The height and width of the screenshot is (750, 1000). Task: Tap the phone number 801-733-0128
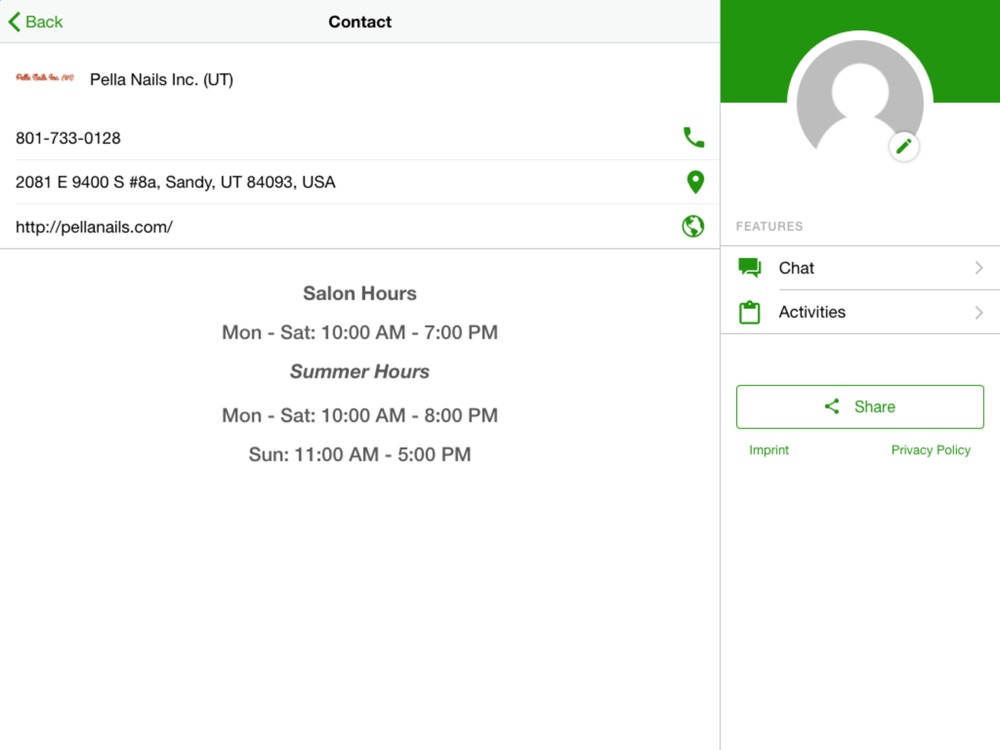tap(68, 138)
